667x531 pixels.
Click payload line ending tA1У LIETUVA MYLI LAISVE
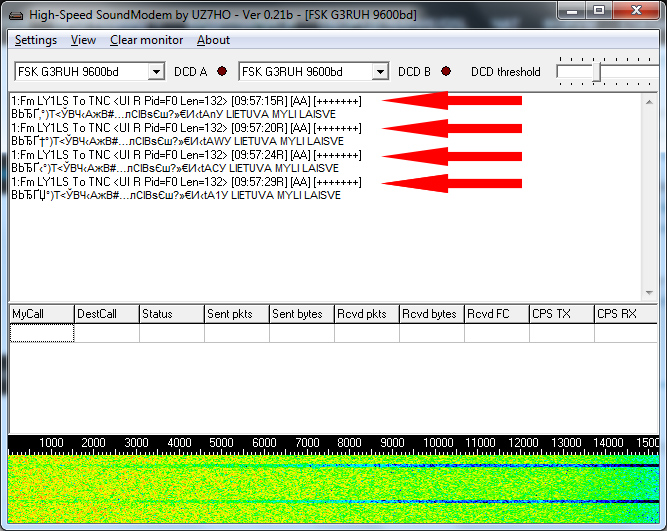(176, 195)
